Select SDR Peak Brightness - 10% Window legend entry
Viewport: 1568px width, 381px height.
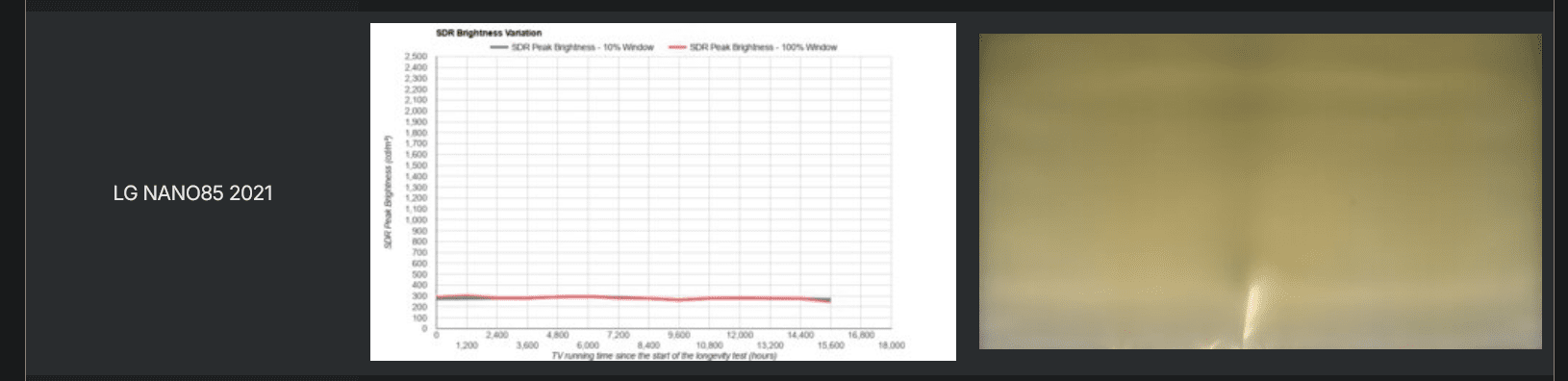point(572,47)
